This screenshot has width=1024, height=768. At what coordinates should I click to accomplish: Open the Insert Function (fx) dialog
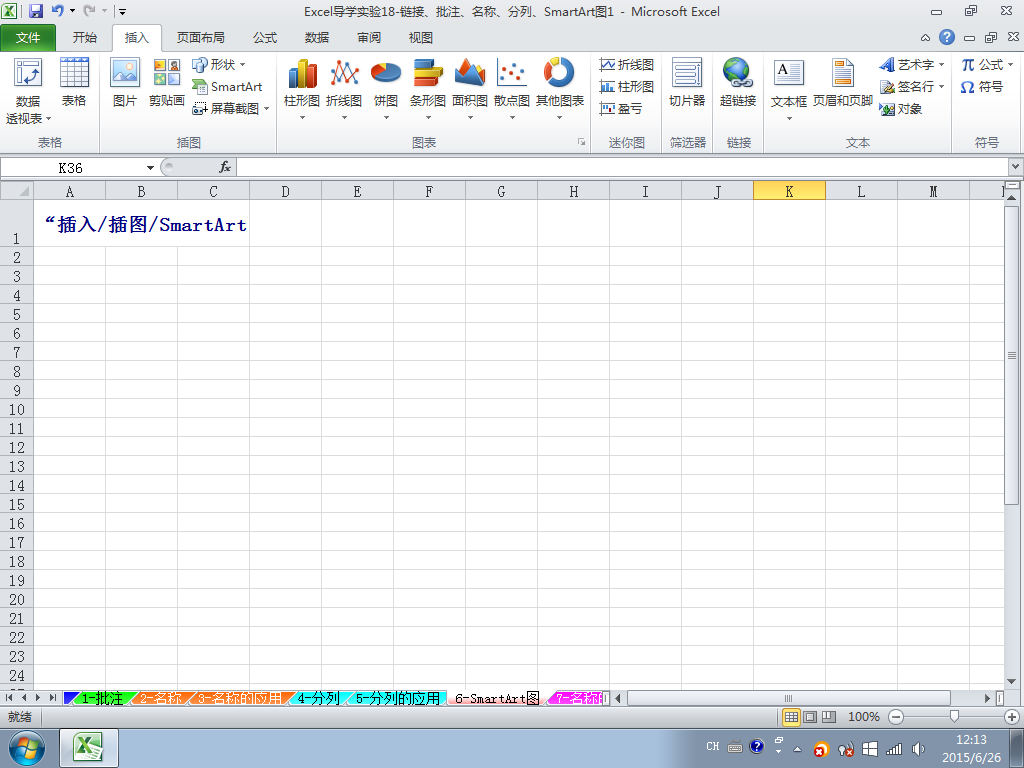tap(225, 167)
